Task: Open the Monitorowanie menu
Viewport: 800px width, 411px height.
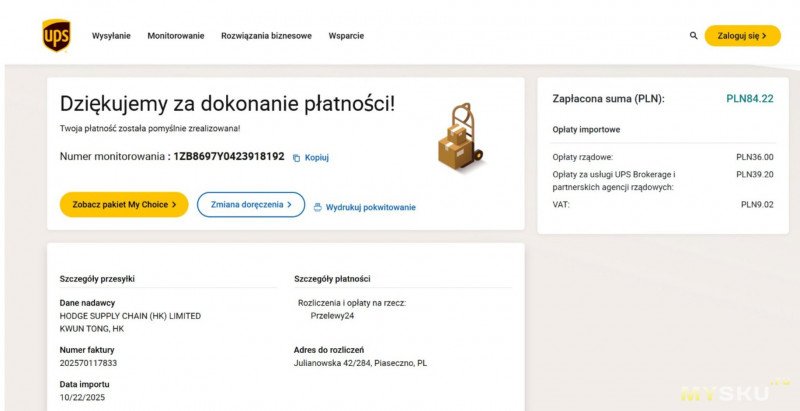Action: pos(176,36)
